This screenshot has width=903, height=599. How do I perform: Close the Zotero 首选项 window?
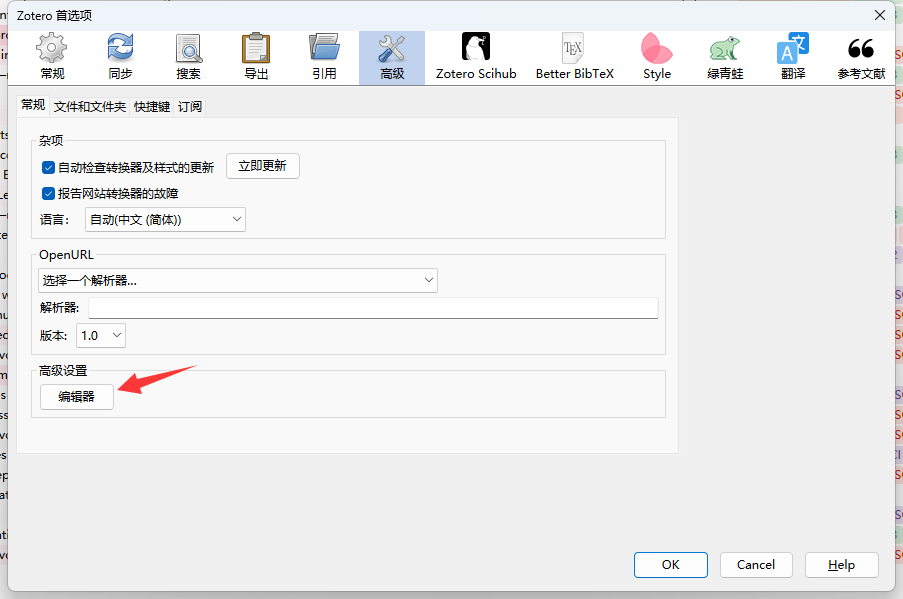coord(879,15)
